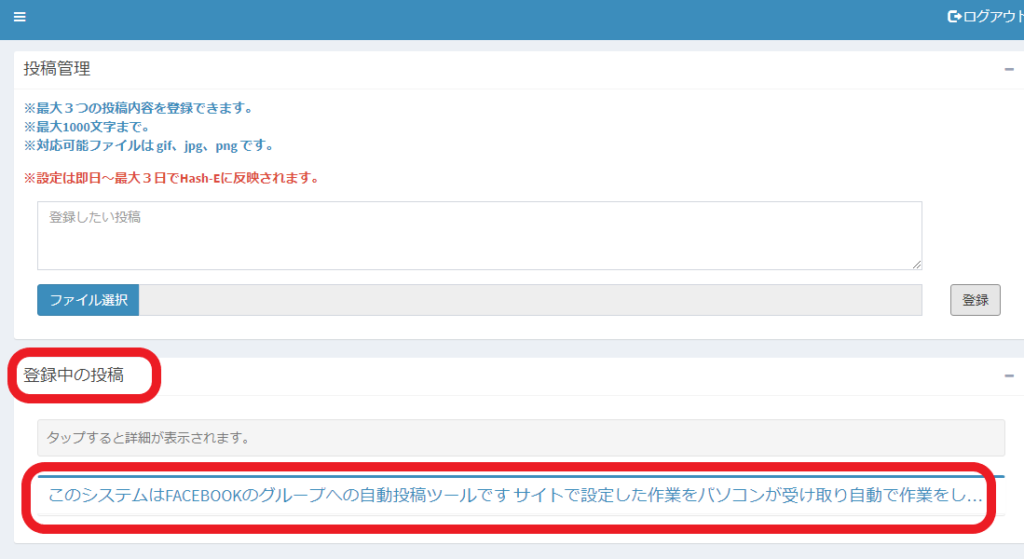Open the registered post about the FACEBOOK auto-posting tool
The height and width of the screenshot is (559, 1024).
point(515,495)
